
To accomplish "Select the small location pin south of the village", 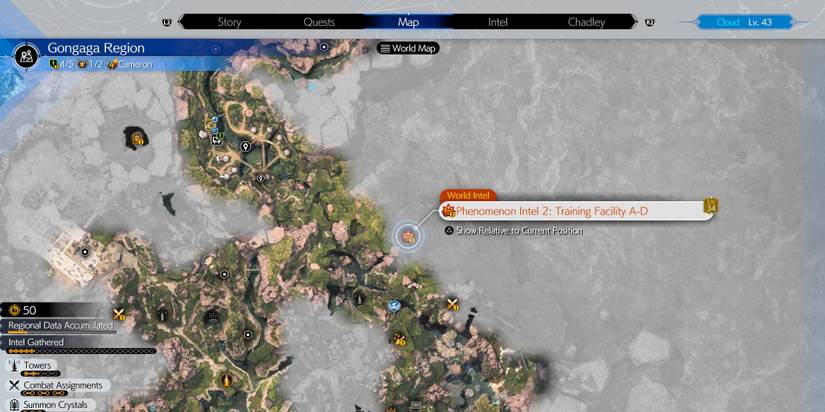I will (260, 179).
